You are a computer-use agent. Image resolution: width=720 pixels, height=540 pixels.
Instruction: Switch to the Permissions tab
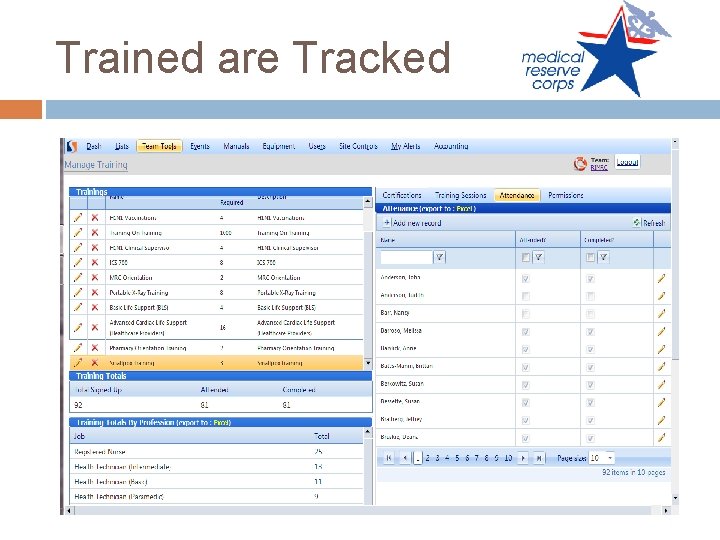point(566,195)
